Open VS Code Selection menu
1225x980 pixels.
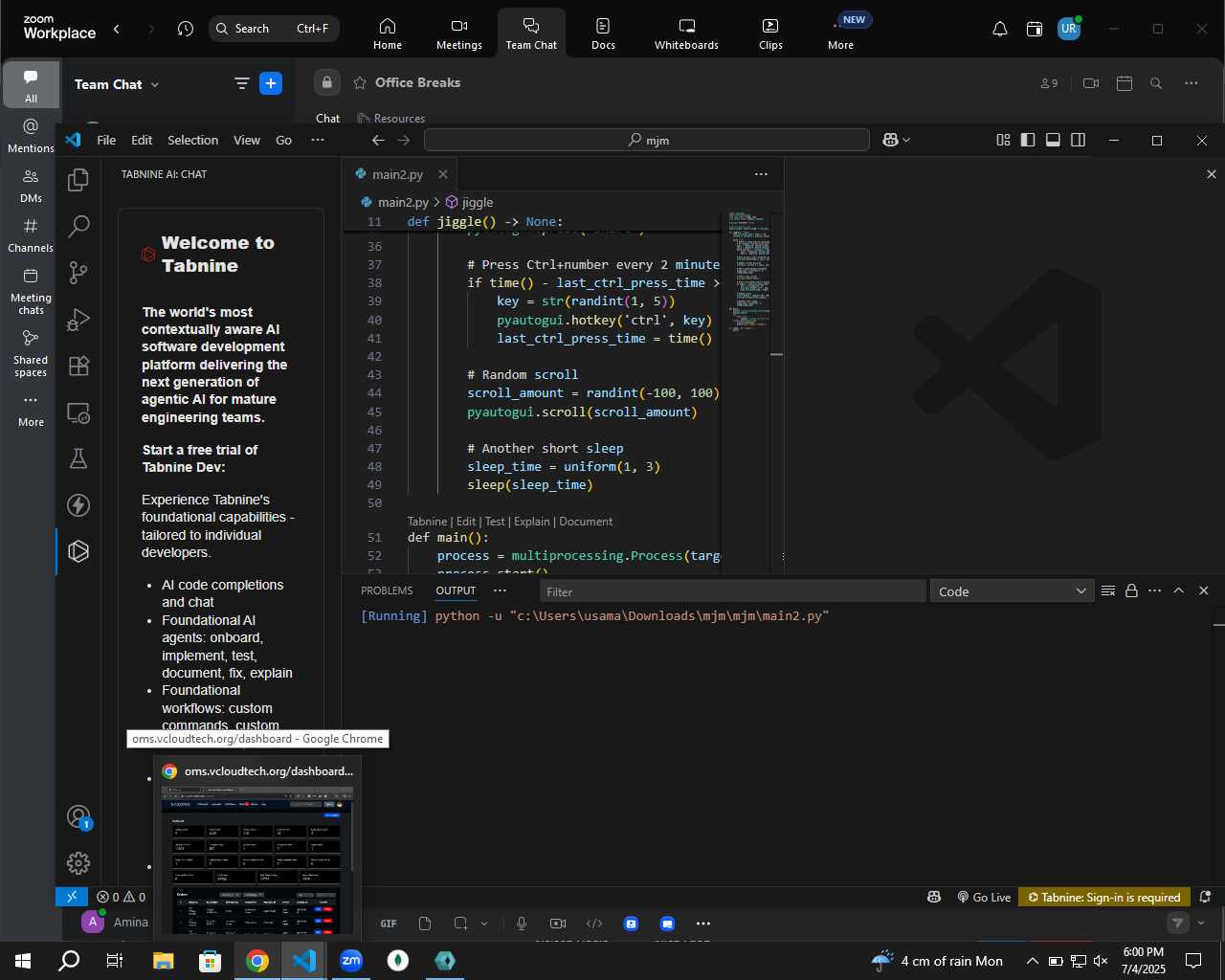click(192, 140)
